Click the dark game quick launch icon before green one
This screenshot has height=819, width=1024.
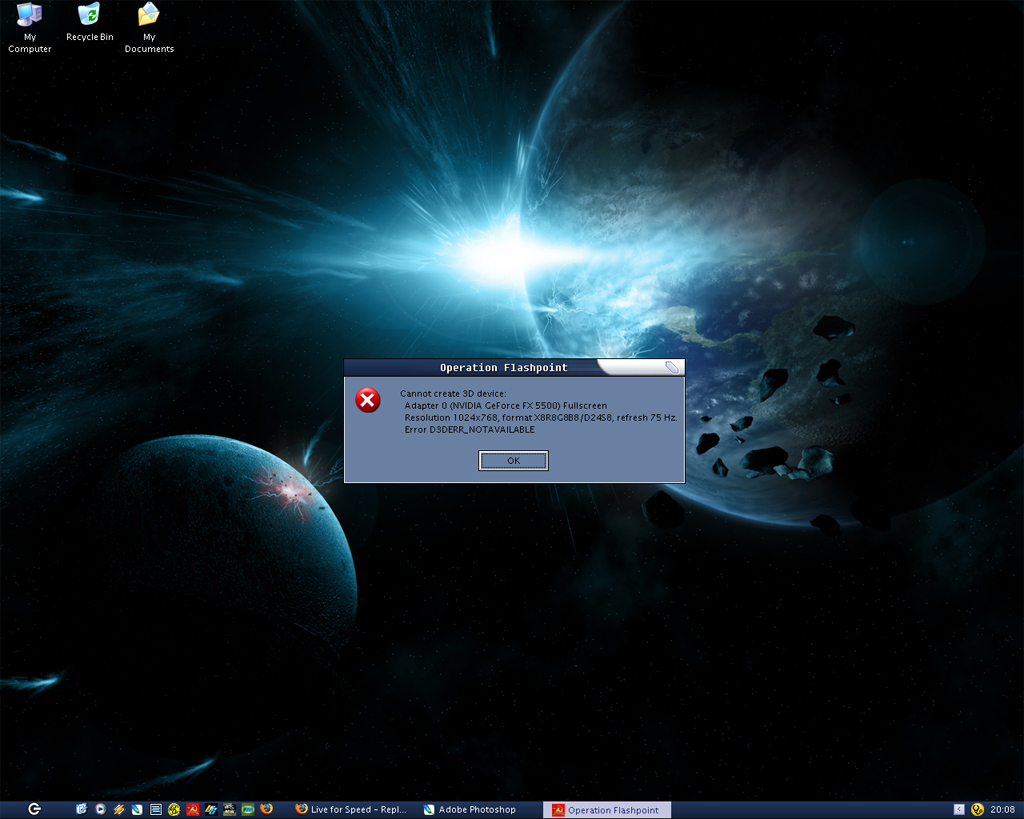tap(229, 809)
